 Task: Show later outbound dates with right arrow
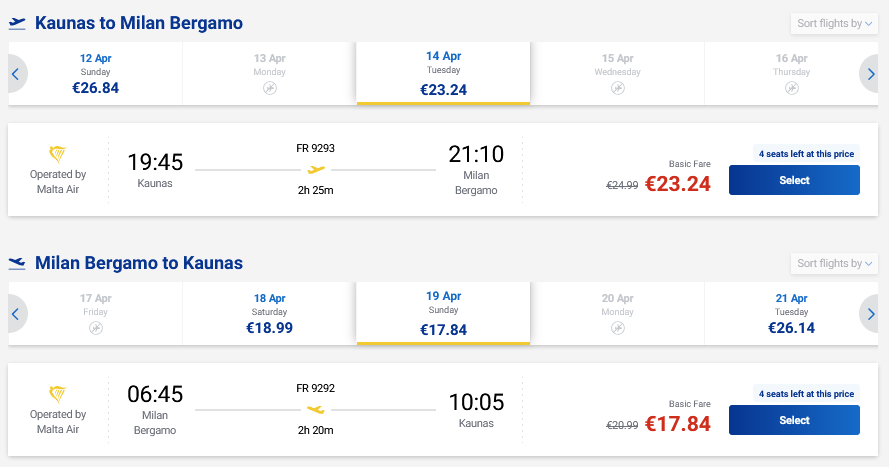(872, 73)
